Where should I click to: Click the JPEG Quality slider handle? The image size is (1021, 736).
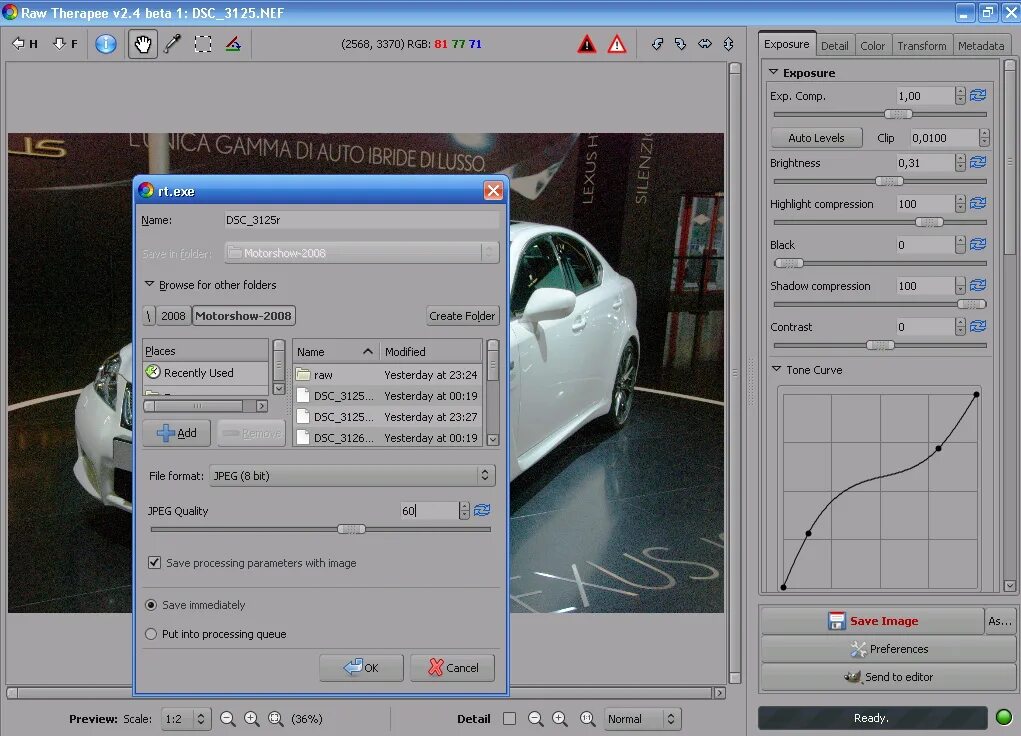click(x=351, y=529)
